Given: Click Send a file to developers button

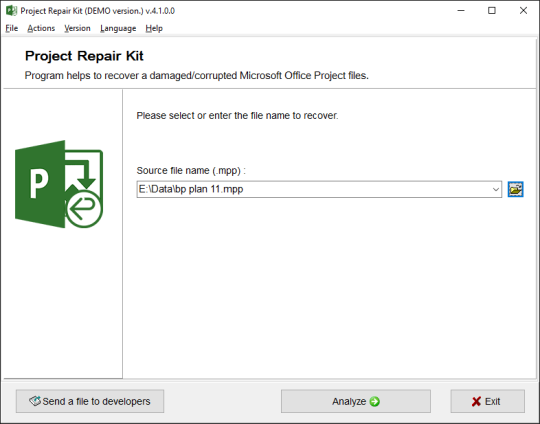Looking at the screenshot, I should coord(90,401).
